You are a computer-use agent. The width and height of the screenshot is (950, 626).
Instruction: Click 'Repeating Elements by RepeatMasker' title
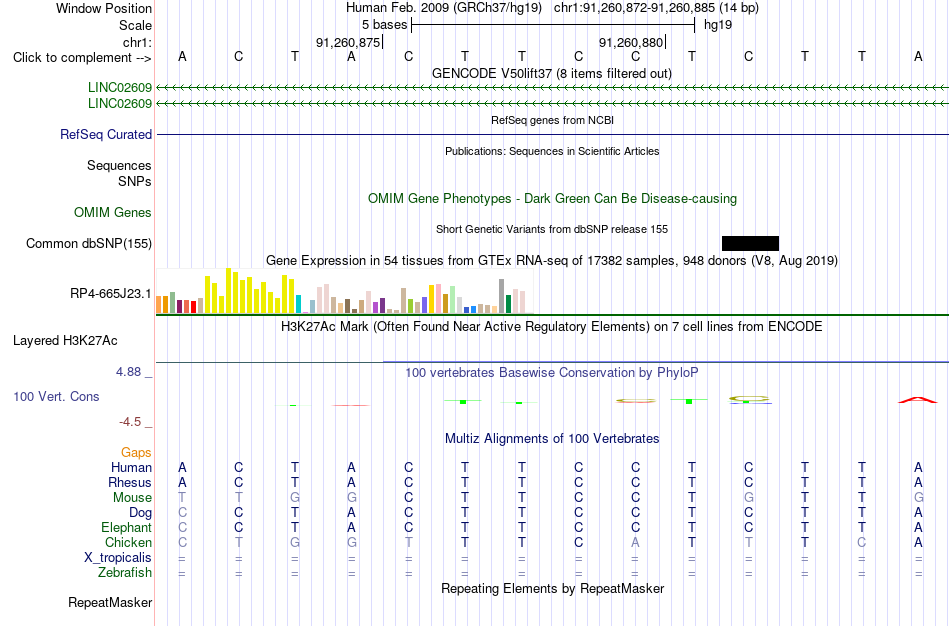(553, 588)
